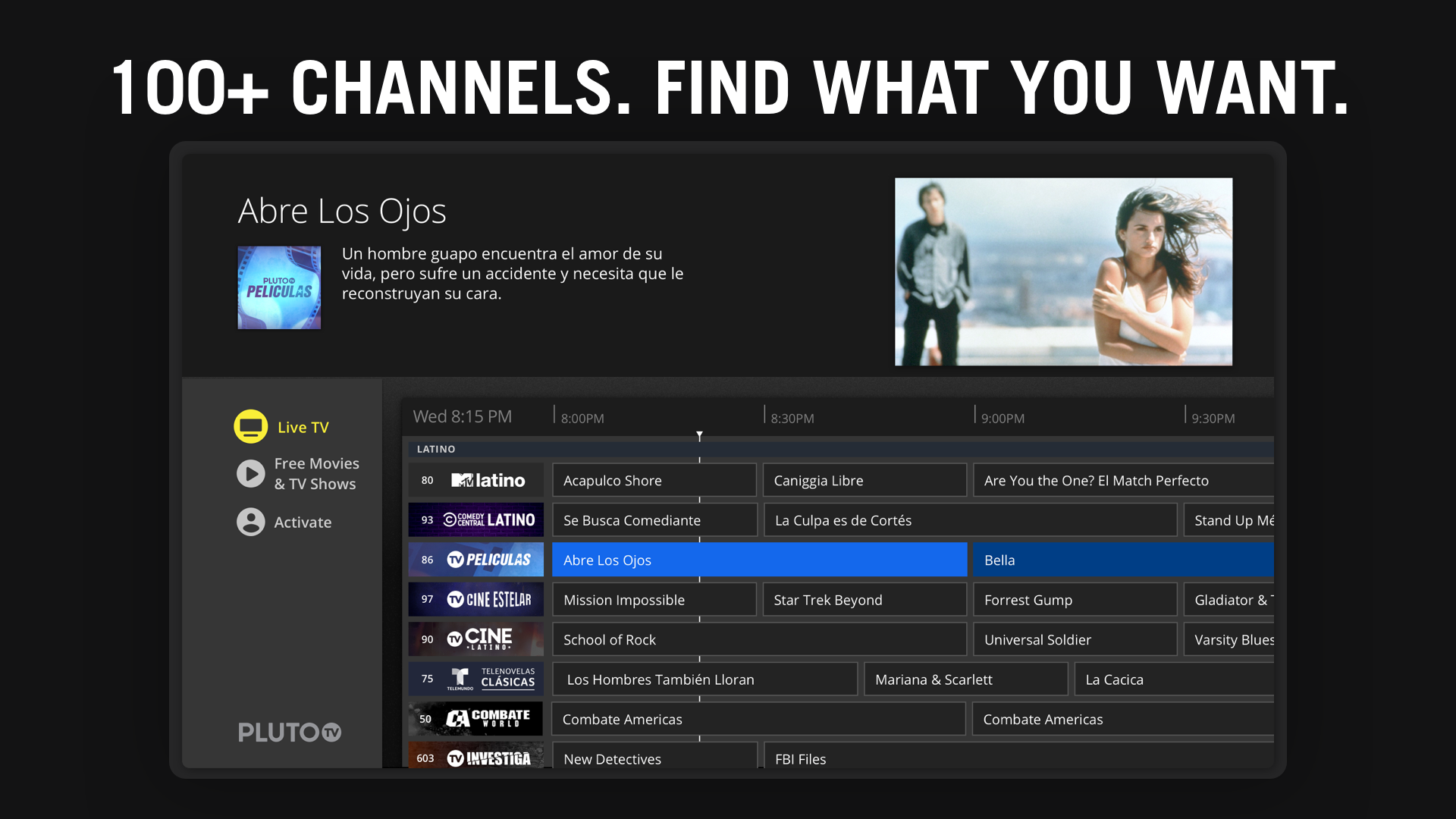Screen dimensions: 1456x819
Task: Click the Free Movies play circle icon
Action: [250, 474]
